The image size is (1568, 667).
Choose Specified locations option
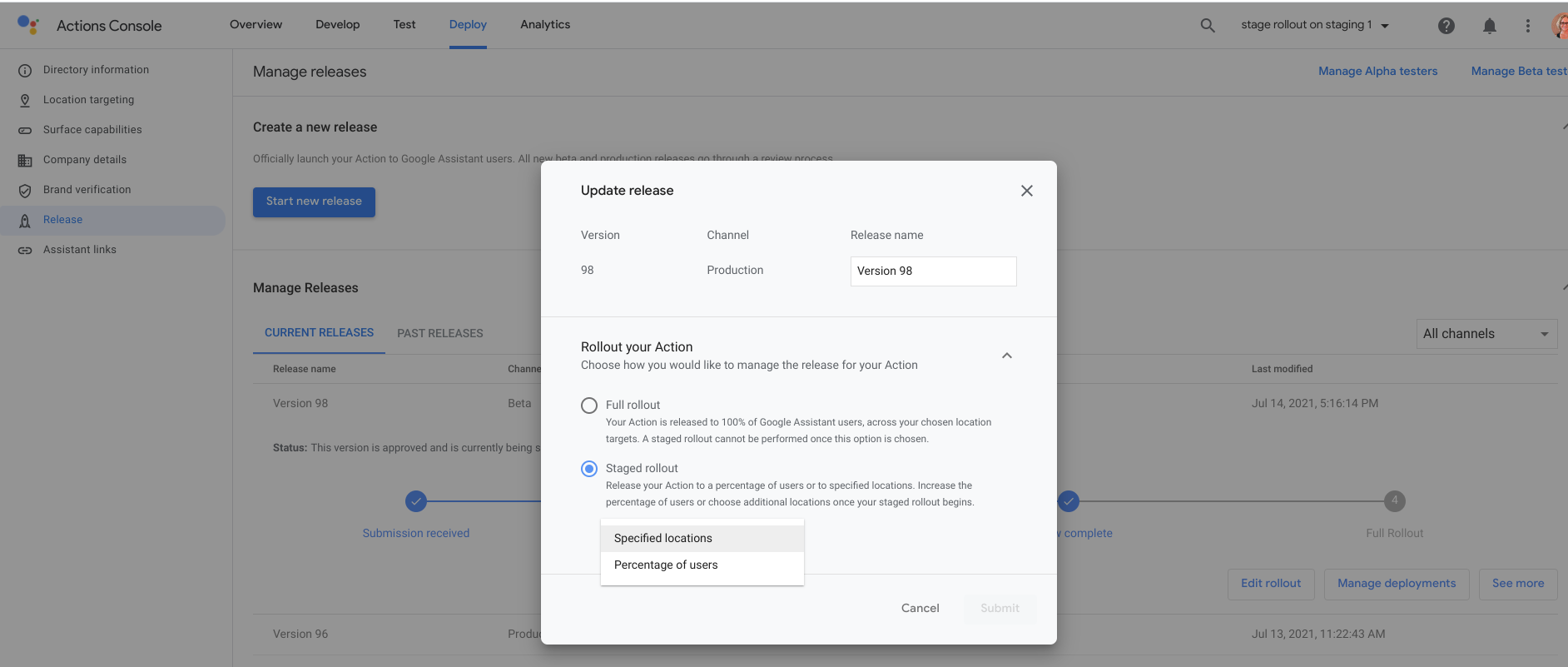coord(663,539)
